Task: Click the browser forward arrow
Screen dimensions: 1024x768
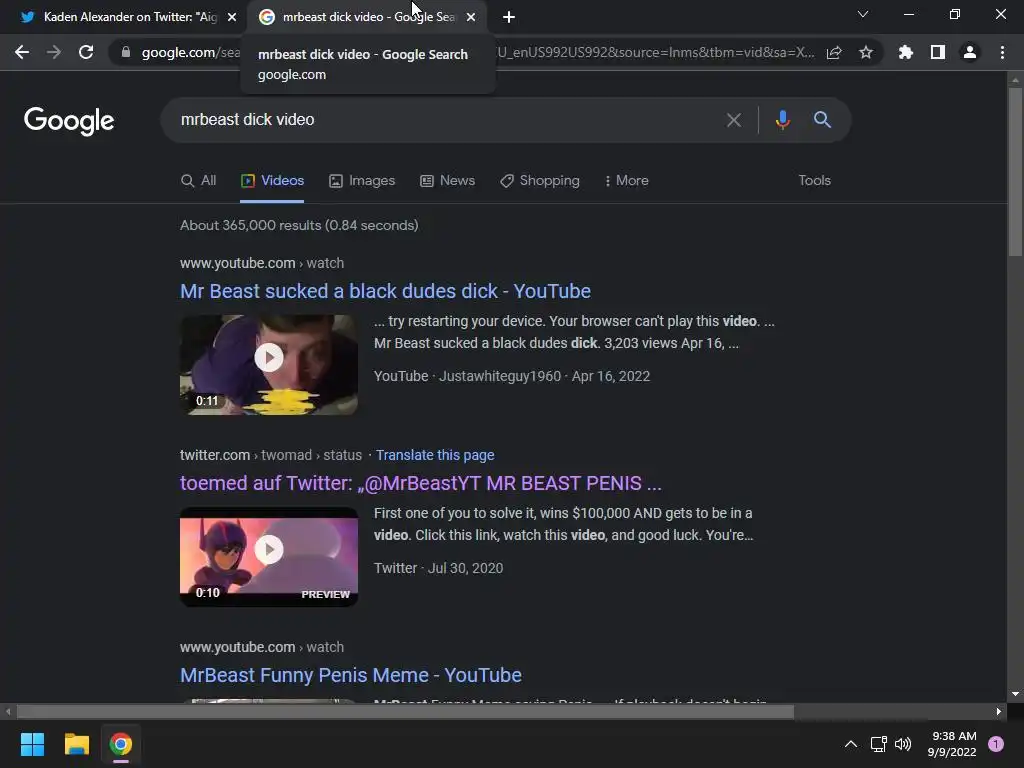Action: [54, 52]
